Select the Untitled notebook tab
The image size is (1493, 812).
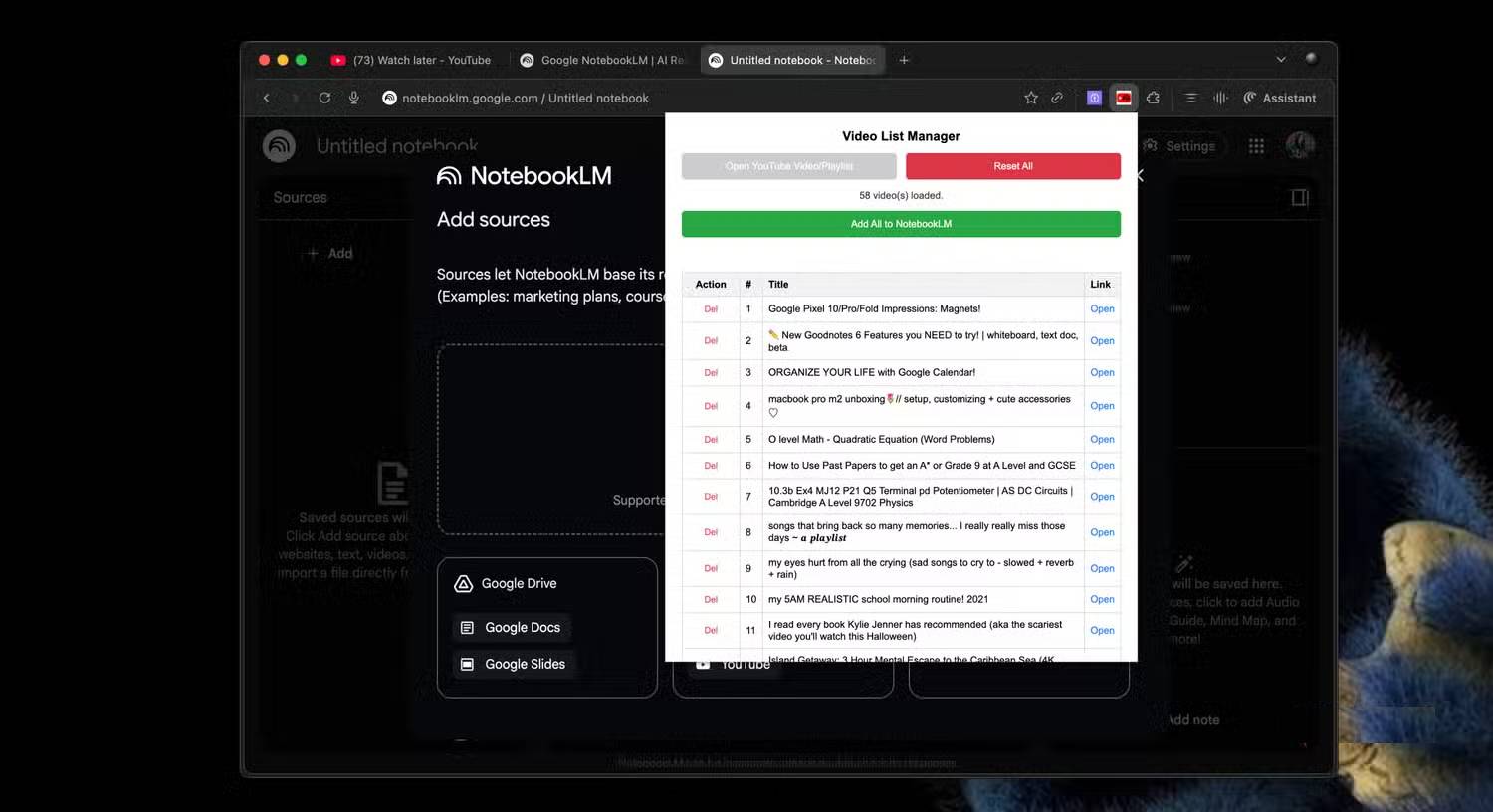[x=793, y=60]
